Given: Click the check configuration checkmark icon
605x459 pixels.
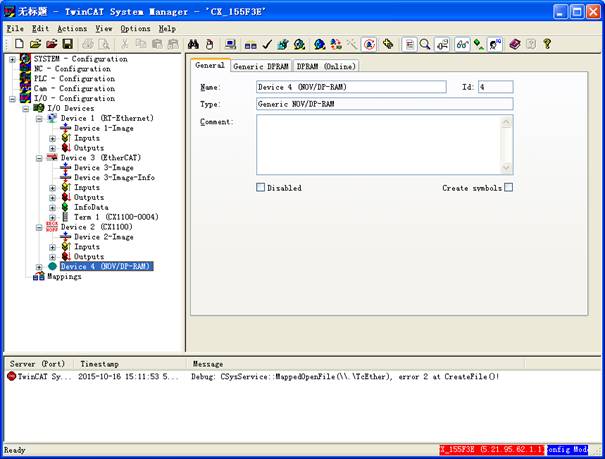Looking at the screenshot, I should [x=267, y=45].
